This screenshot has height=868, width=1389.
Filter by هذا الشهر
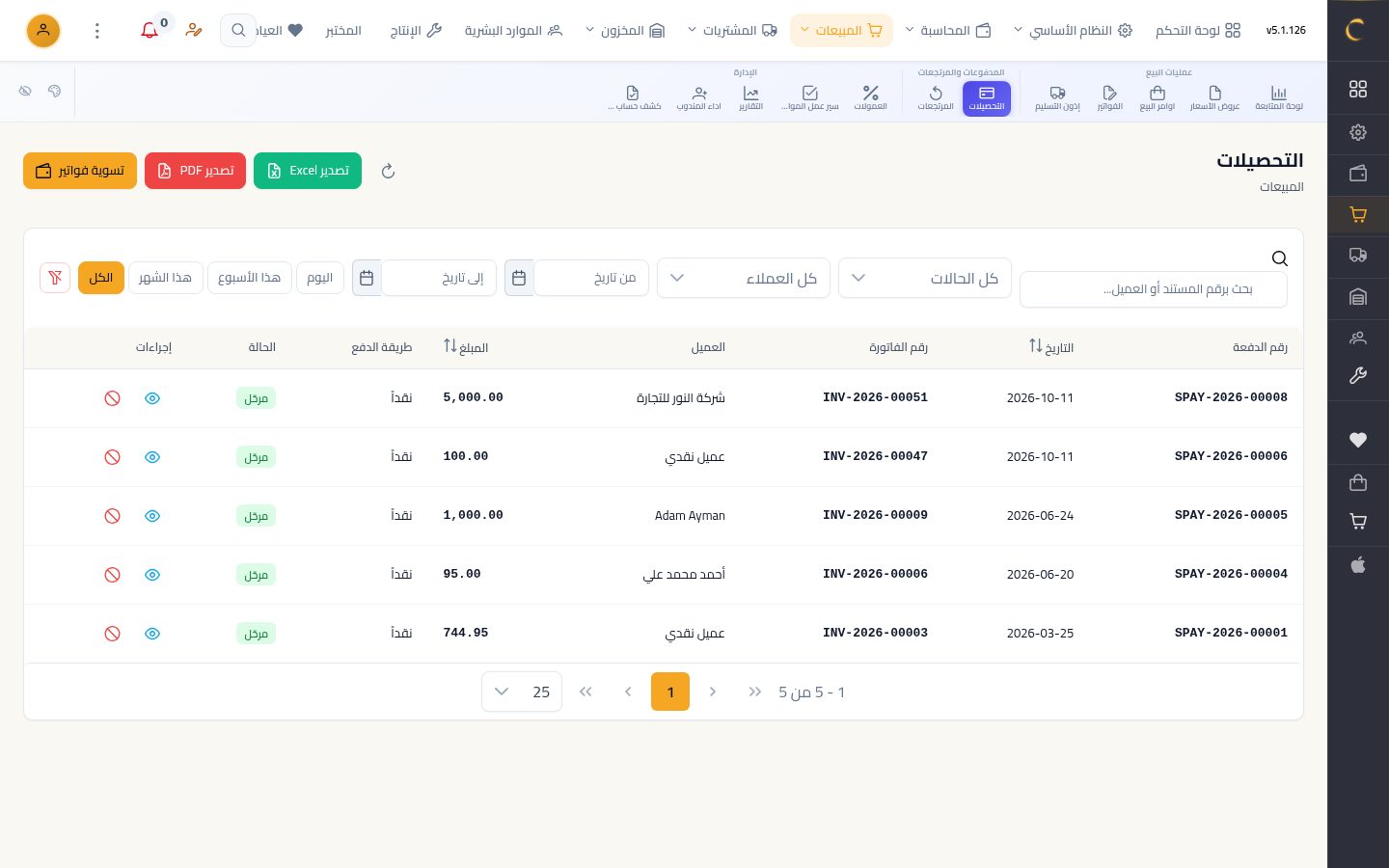pos(165,278)
